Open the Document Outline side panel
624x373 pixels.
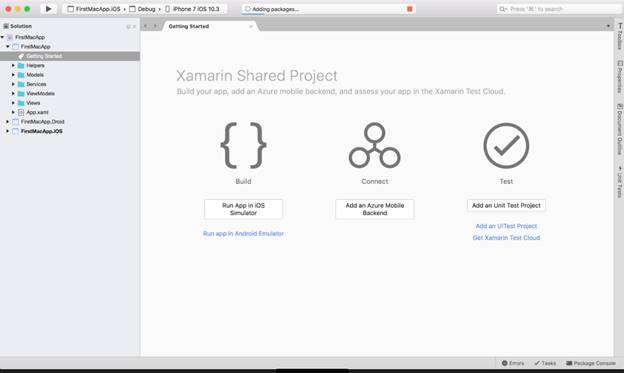(620, 129)
